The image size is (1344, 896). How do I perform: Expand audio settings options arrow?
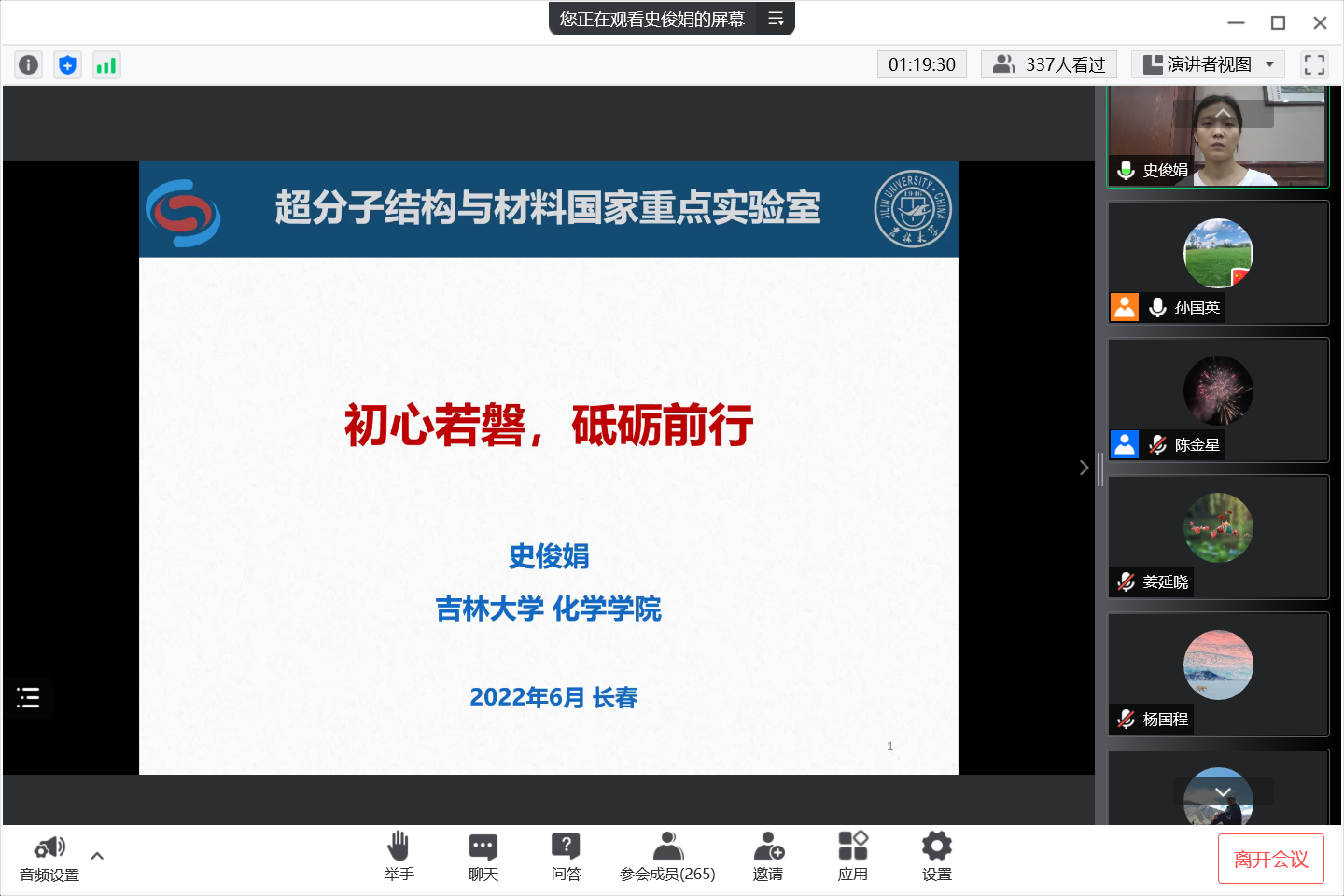(97, 855)
